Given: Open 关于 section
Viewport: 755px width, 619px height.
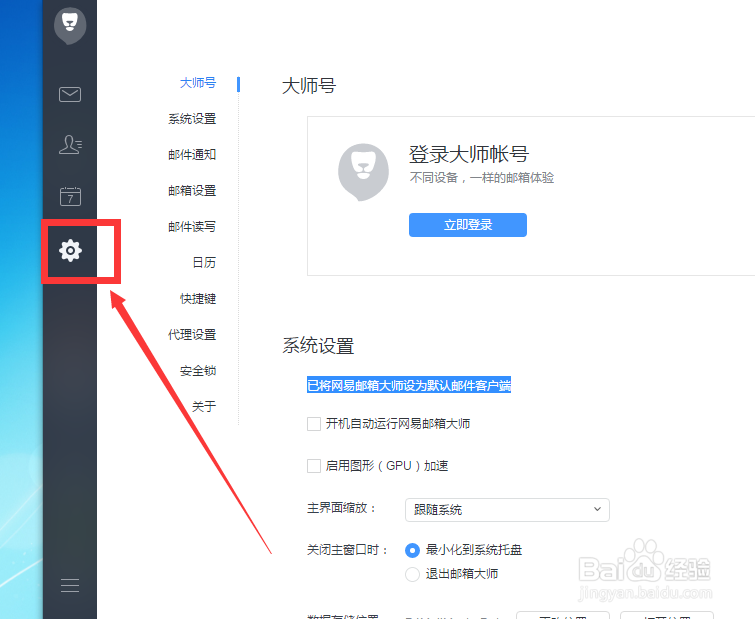Looking at the screenshot, I should point(204,406).
